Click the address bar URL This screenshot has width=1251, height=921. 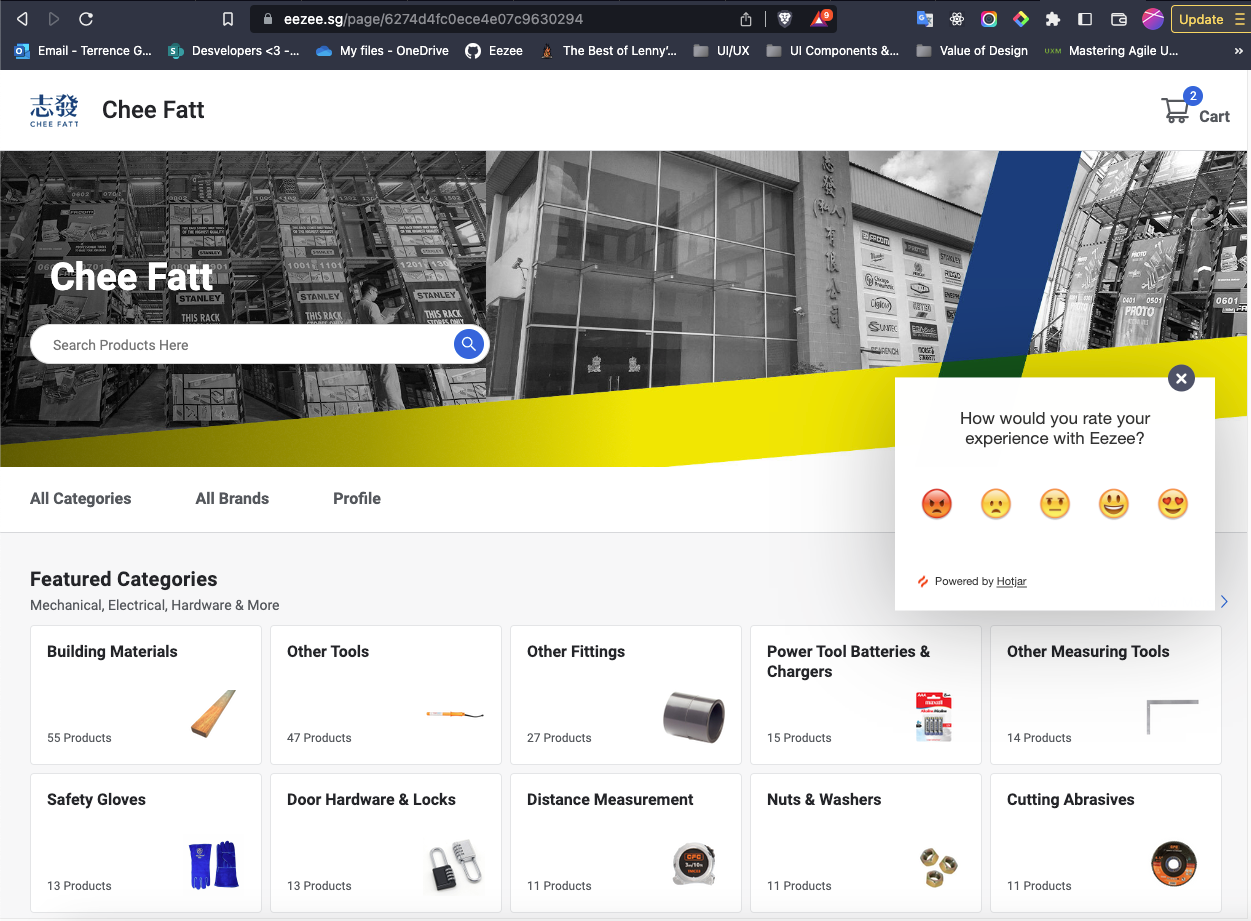tap(433, 19)
